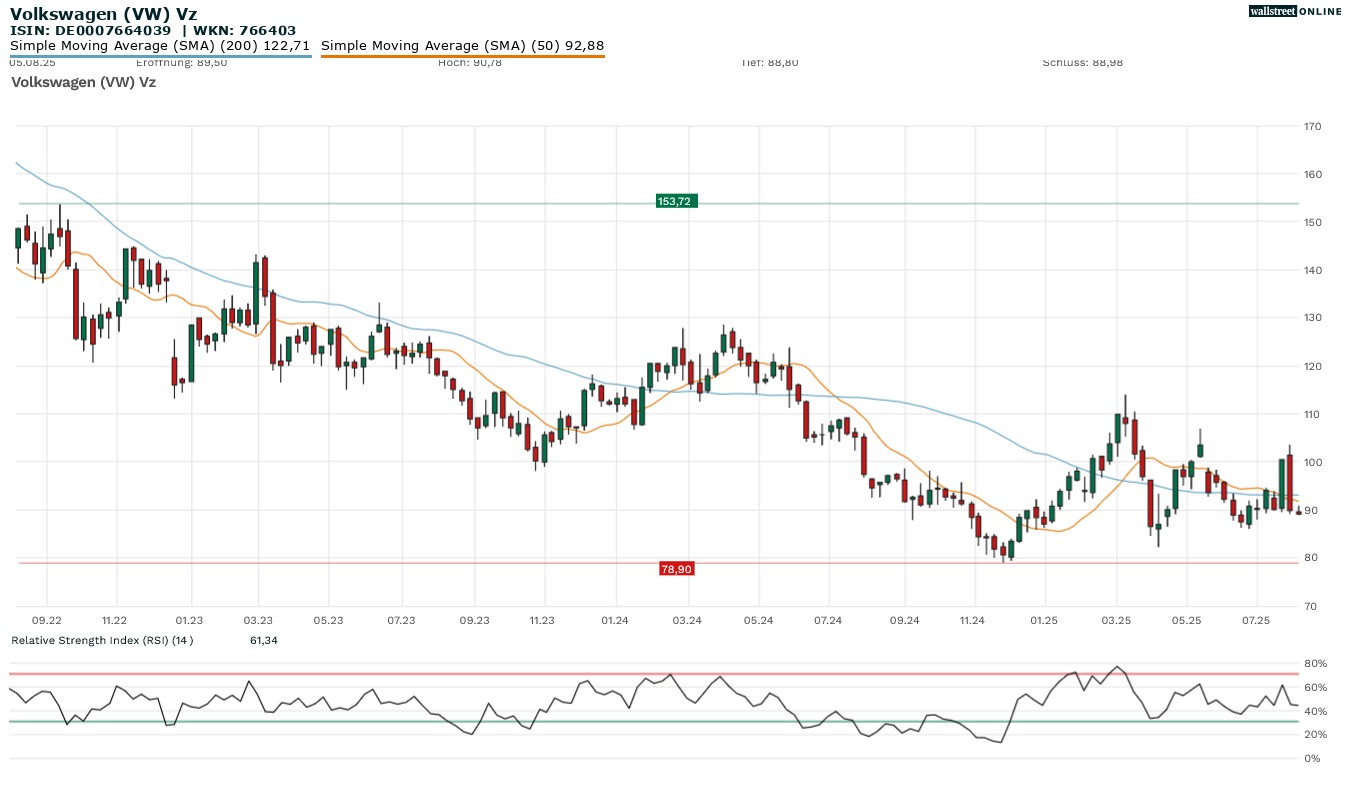
Task: Click the 01.23 date axis label
Action: click(189, 621)
